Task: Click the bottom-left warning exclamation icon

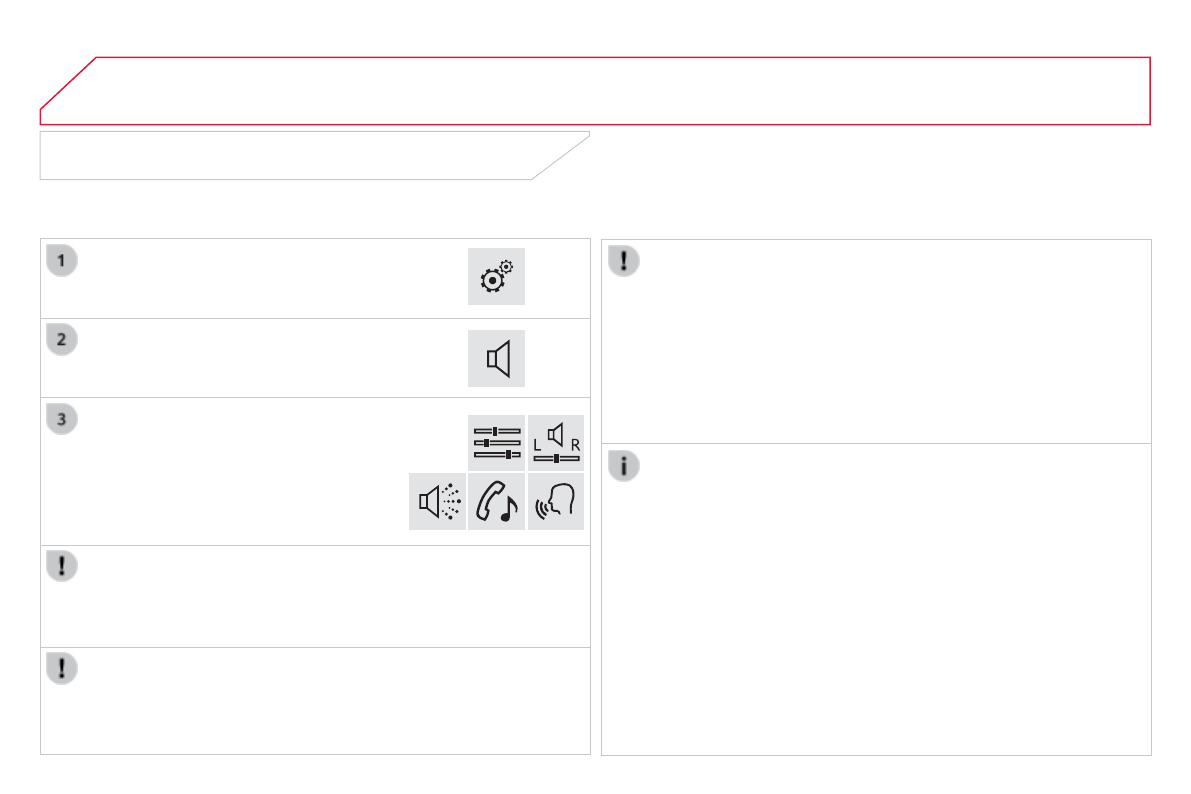Action: 62,669
